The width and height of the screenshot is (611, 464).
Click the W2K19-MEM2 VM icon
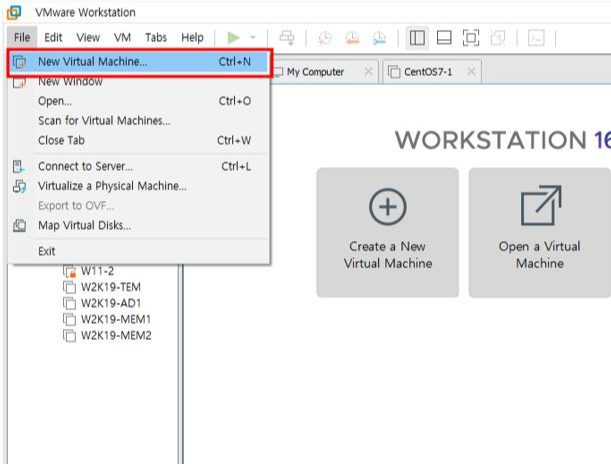(69, 335)
